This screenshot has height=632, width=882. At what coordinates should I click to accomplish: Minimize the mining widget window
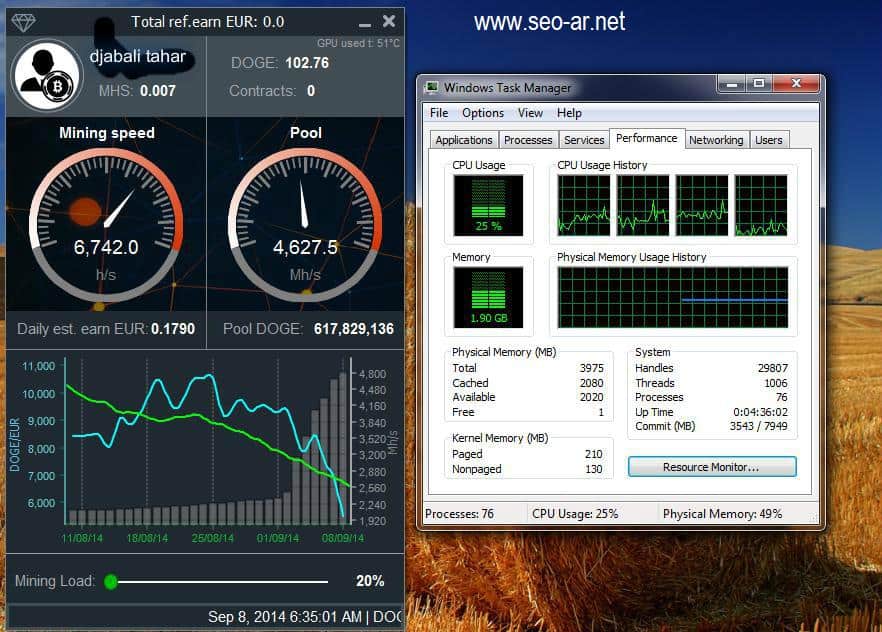[x=365, y=24]
